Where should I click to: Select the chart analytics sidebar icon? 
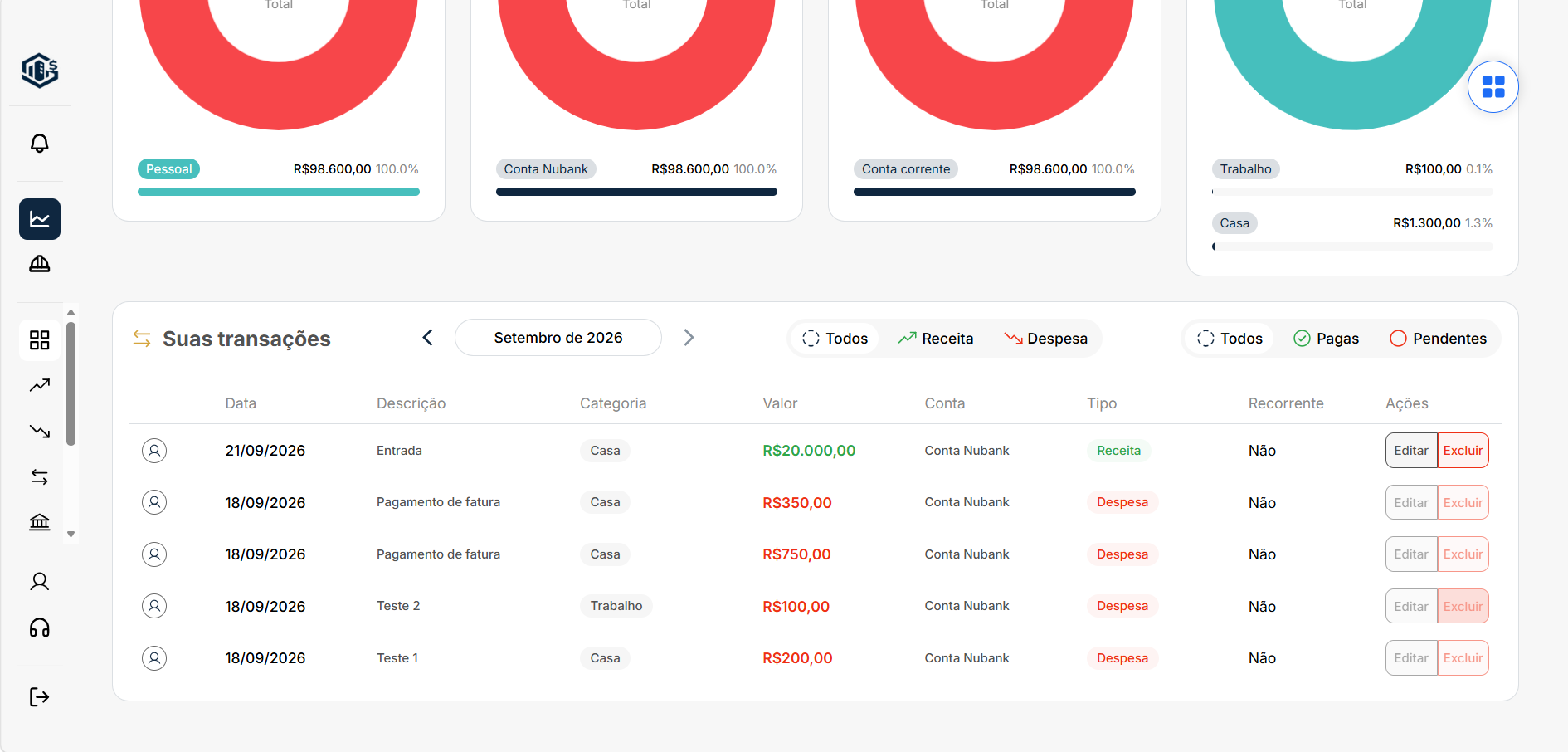(x=40, y=219)
